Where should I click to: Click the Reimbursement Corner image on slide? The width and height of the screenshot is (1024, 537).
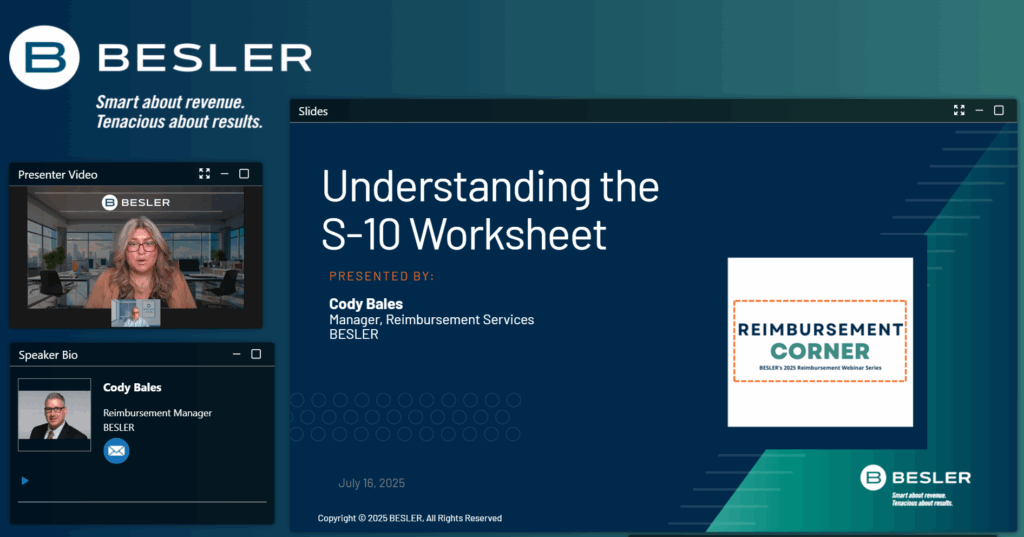point(820,342)
